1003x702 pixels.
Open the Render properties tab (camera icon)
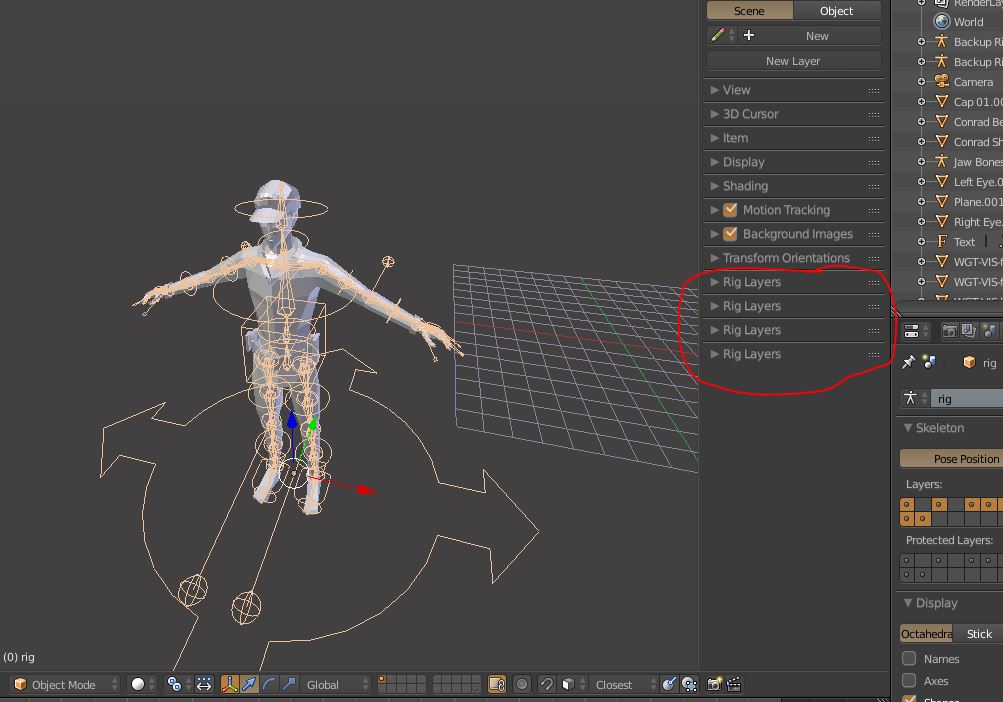[949, 331]
